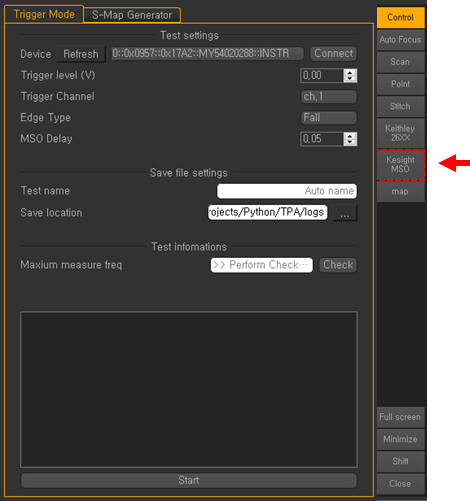This screenshot has width=470, height=501.
Task: Open the map panel
Action: pos(400,192)
